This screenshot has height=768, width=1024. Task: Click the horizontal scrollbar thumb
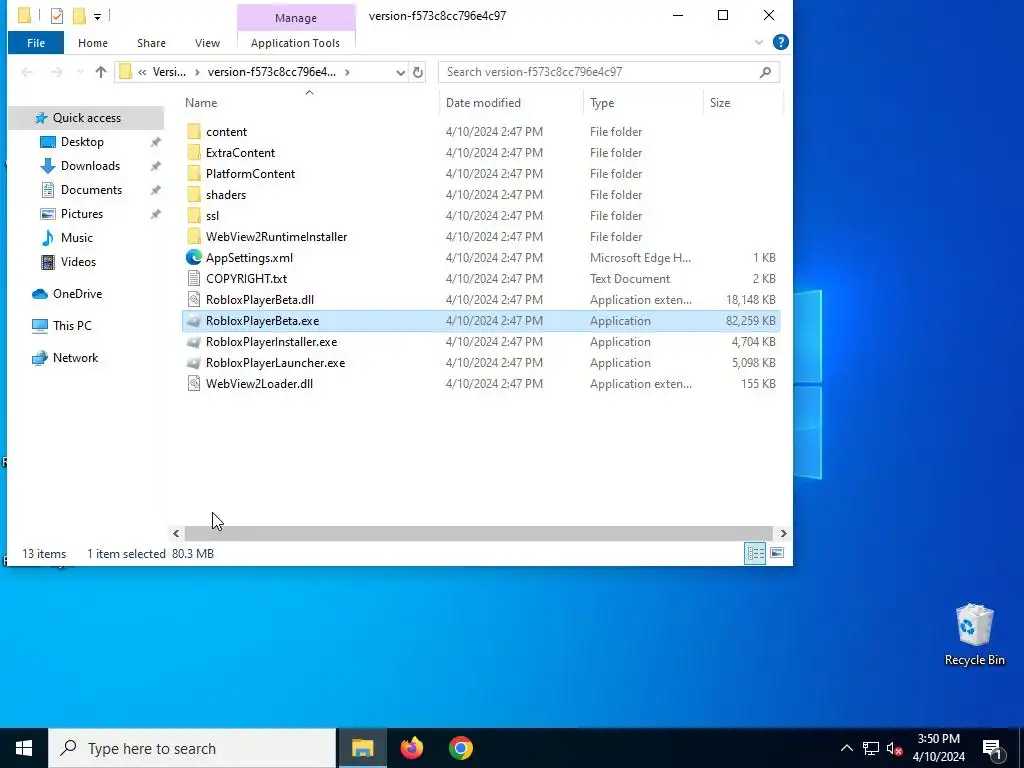click(x=479, y=534)
